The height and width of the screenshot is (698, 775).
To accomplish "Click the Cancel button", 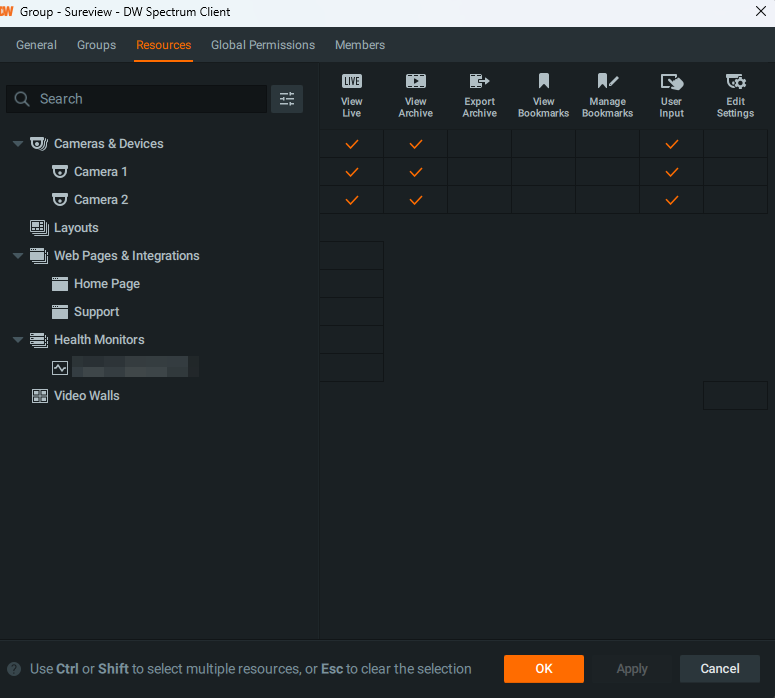I will click(720, 669).
